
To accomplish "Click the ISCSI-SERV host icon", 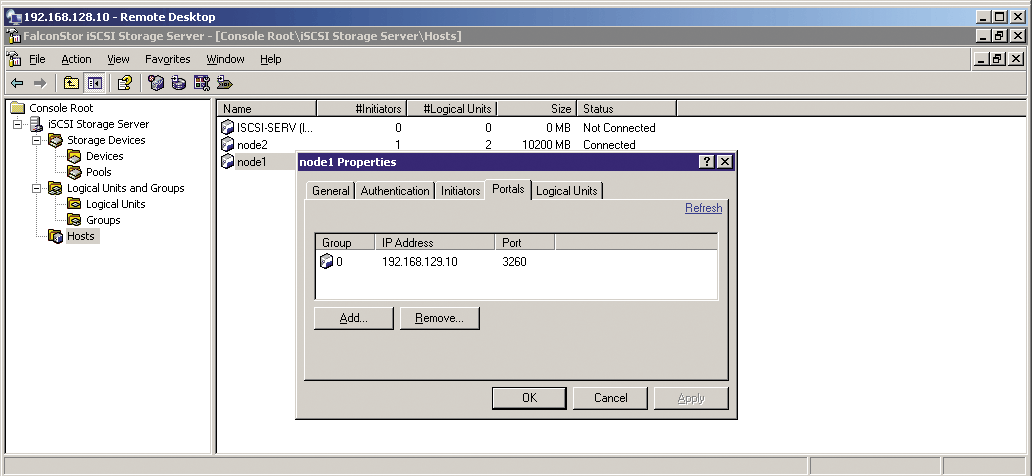I will coord(227,127).
